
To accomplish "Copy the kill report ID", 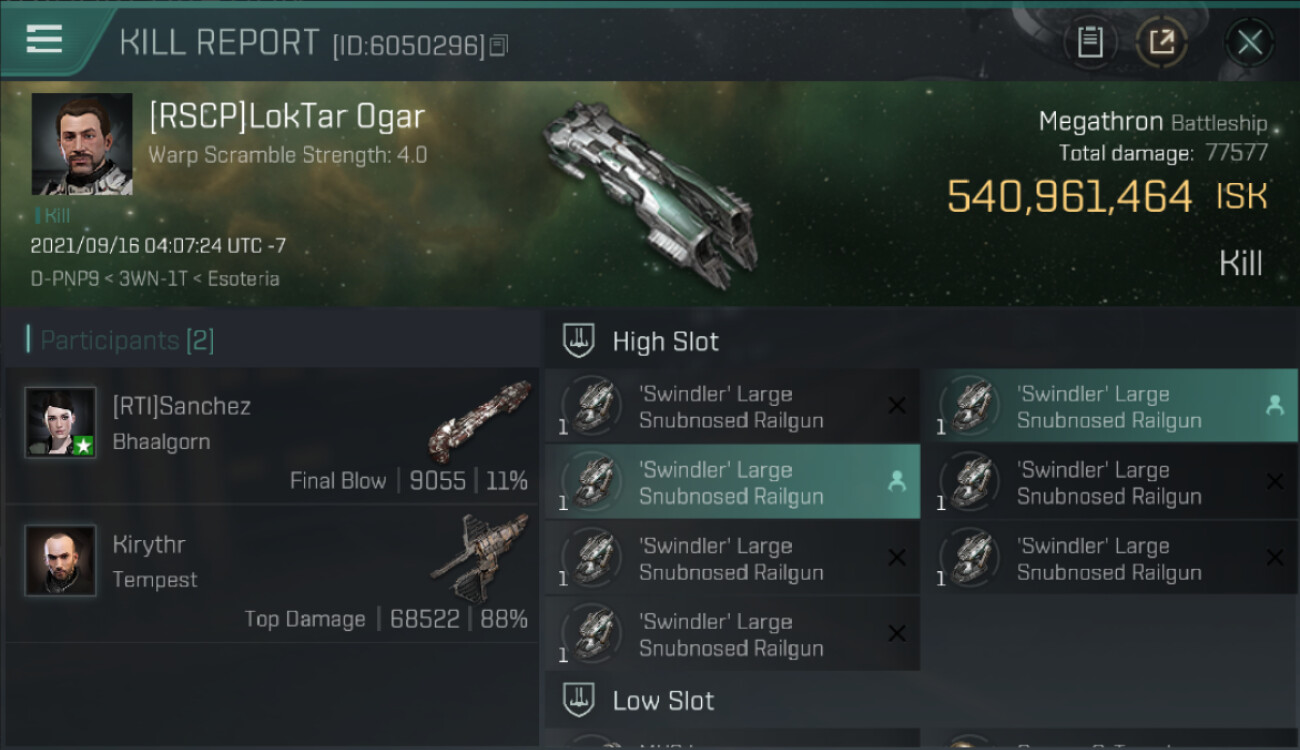I will click(499, 45).
